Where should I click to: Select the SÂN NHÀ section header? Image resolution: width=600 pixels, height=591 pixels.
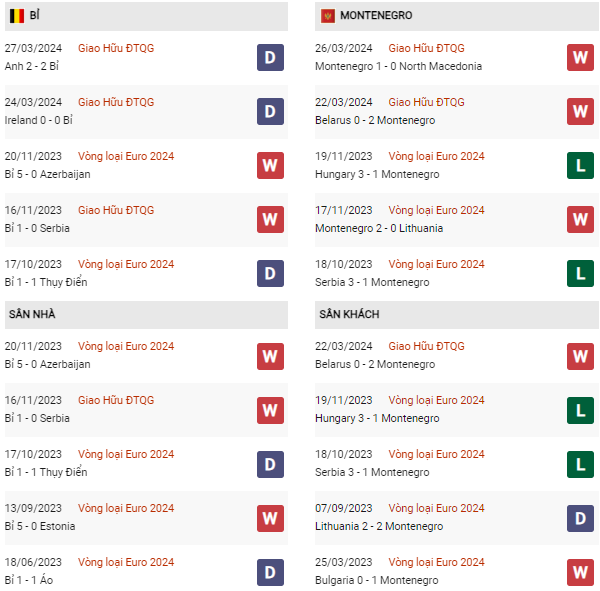(146, 315)
